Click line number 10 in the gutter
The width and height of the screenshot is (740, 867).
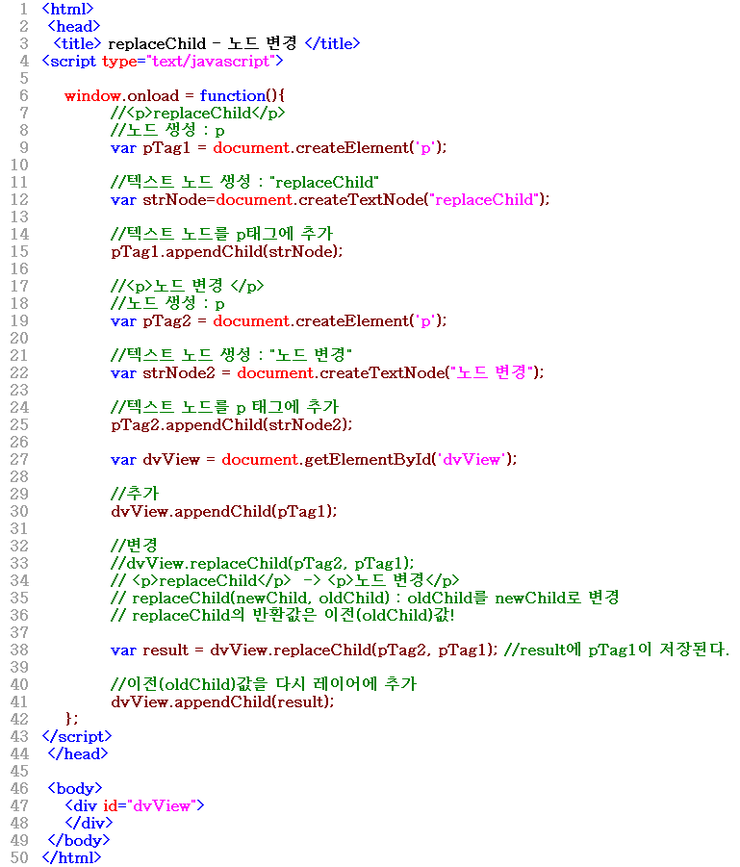(x=19, y=165)
